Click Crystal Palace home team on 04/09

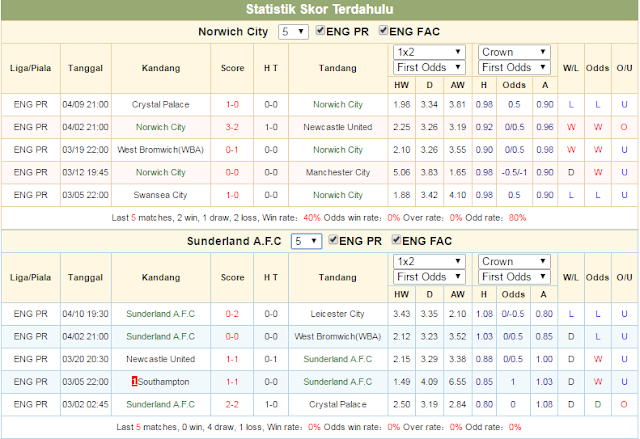(160, 104)
